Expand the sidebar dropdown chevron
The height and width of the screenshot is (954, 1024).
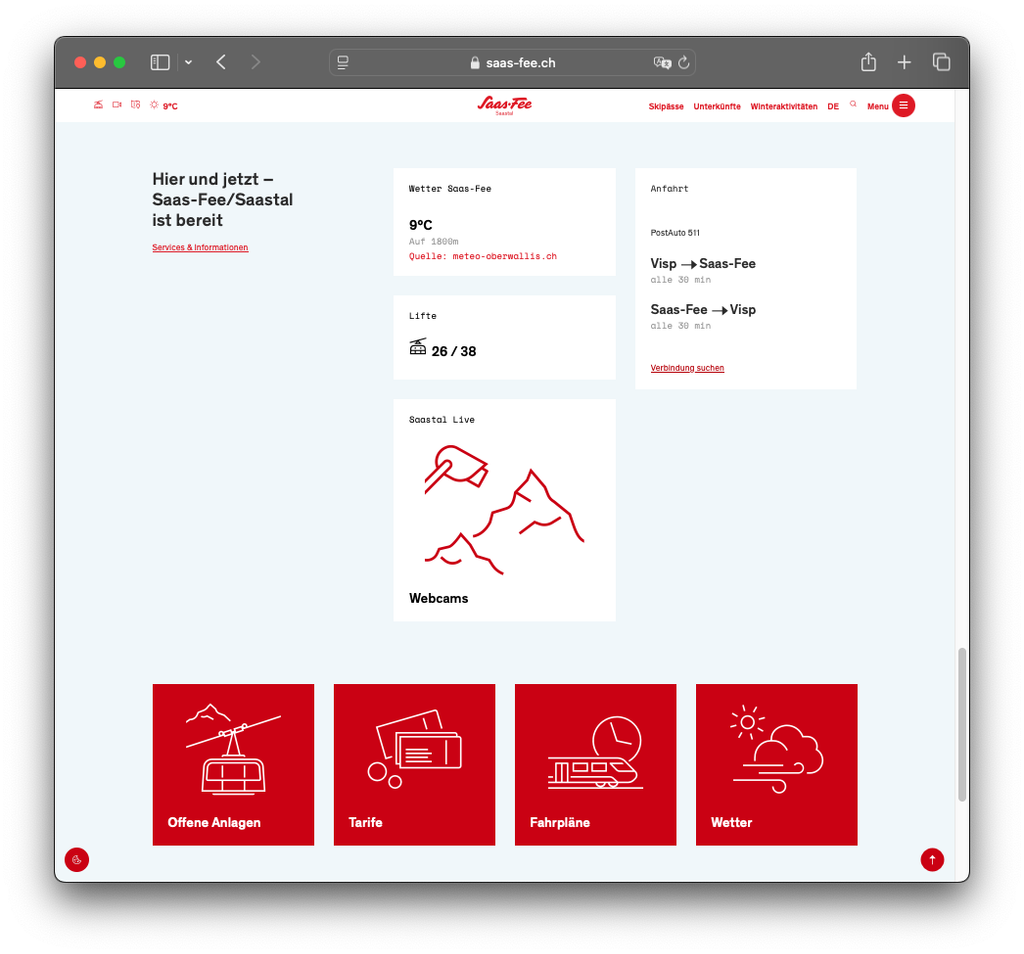point(188,62)
